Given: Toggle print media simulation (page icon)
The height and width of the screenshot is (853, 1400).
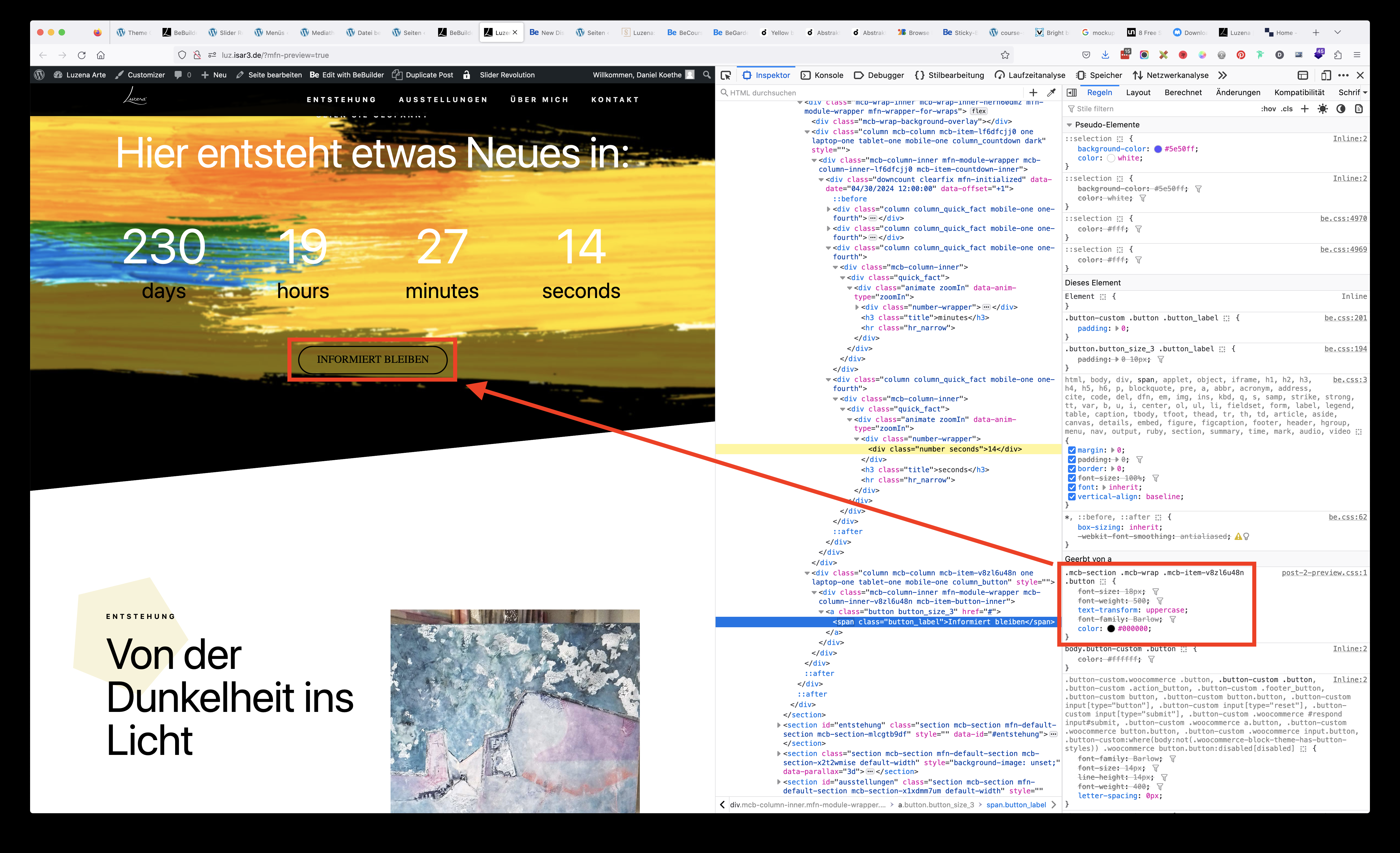Looking at the screenshot, I should [x=1359, y=109].
